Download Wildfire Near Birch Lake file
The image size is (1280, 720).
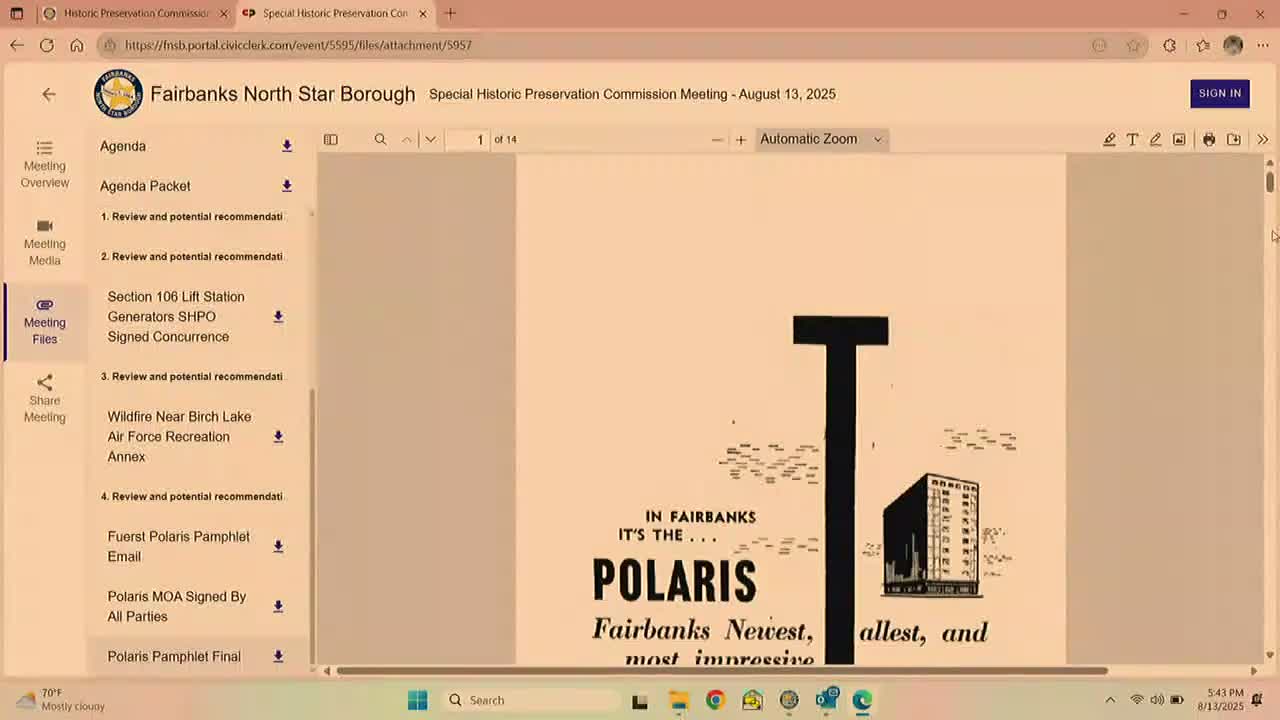click(x=278, y=437)
